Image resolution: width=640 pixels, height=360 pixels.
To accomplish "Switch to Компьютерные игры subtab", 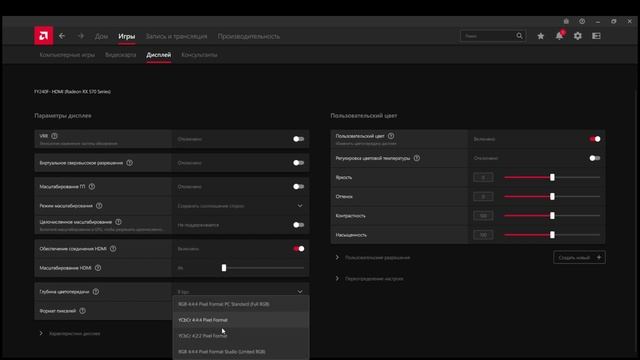I will (x=67, y=55).
